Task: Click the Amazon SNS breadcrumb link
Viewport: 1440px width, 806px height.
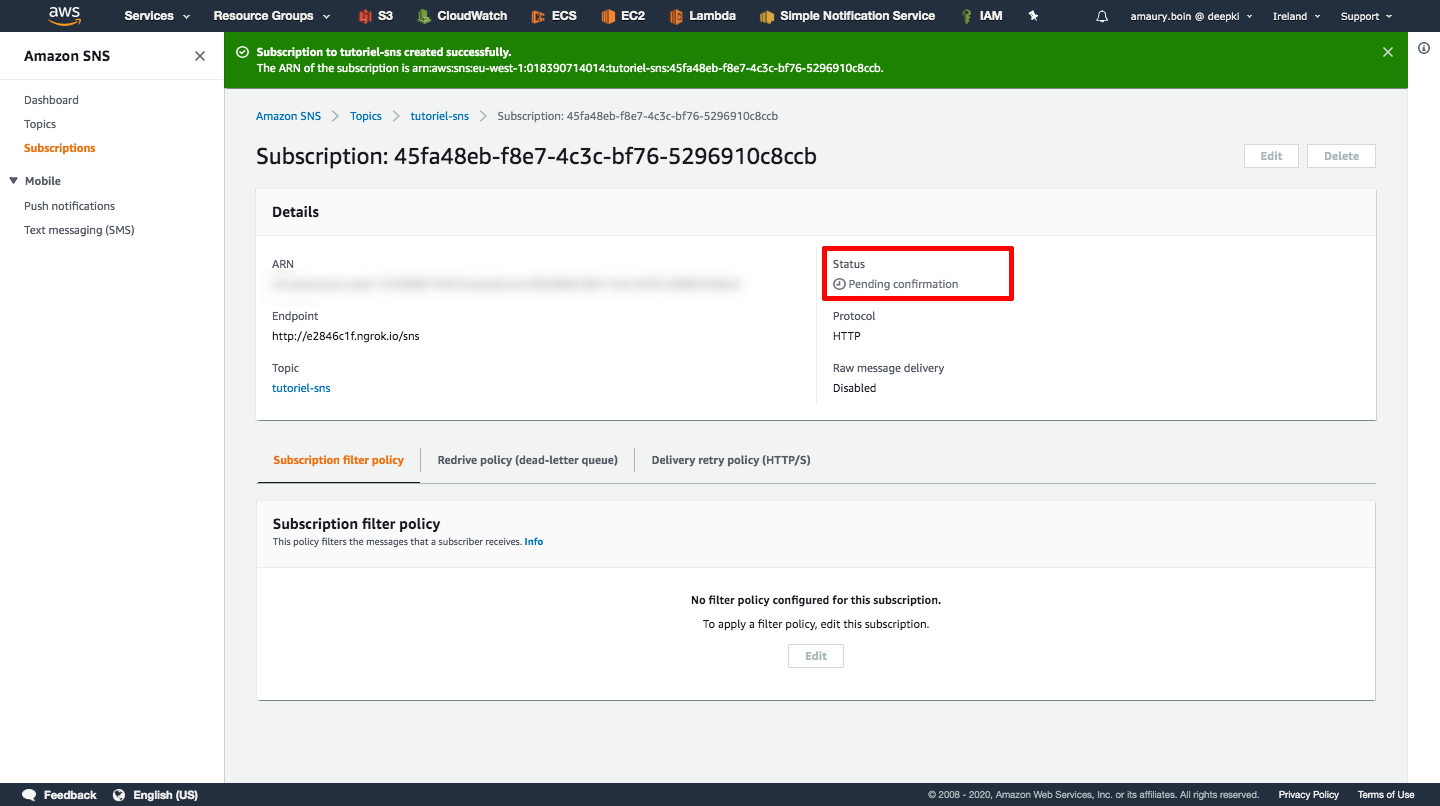Action: point(289,116)
